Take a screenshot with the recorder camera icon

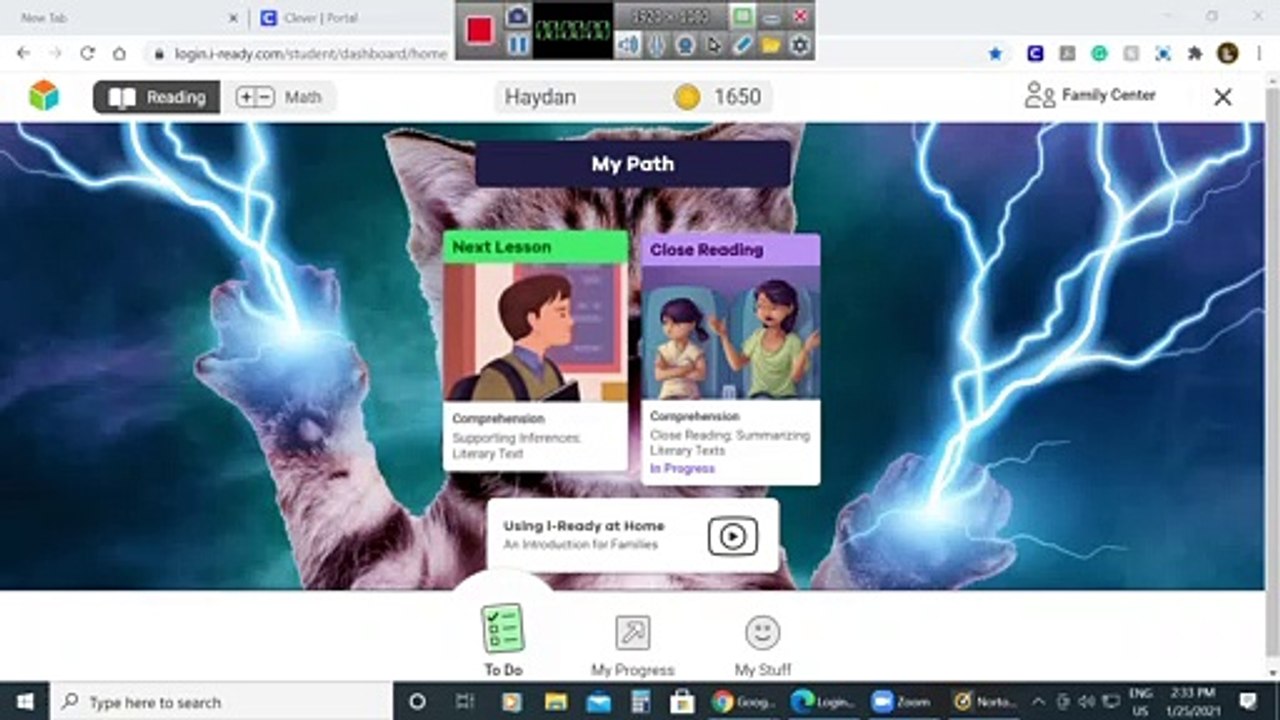click(517, 15)
